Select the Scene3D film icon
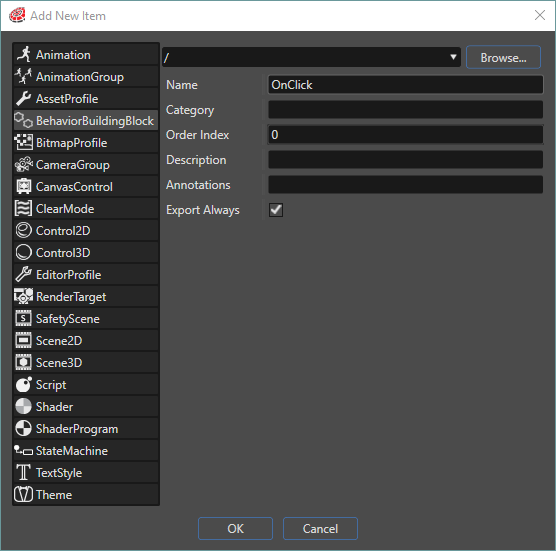 [x=23, y=363]
